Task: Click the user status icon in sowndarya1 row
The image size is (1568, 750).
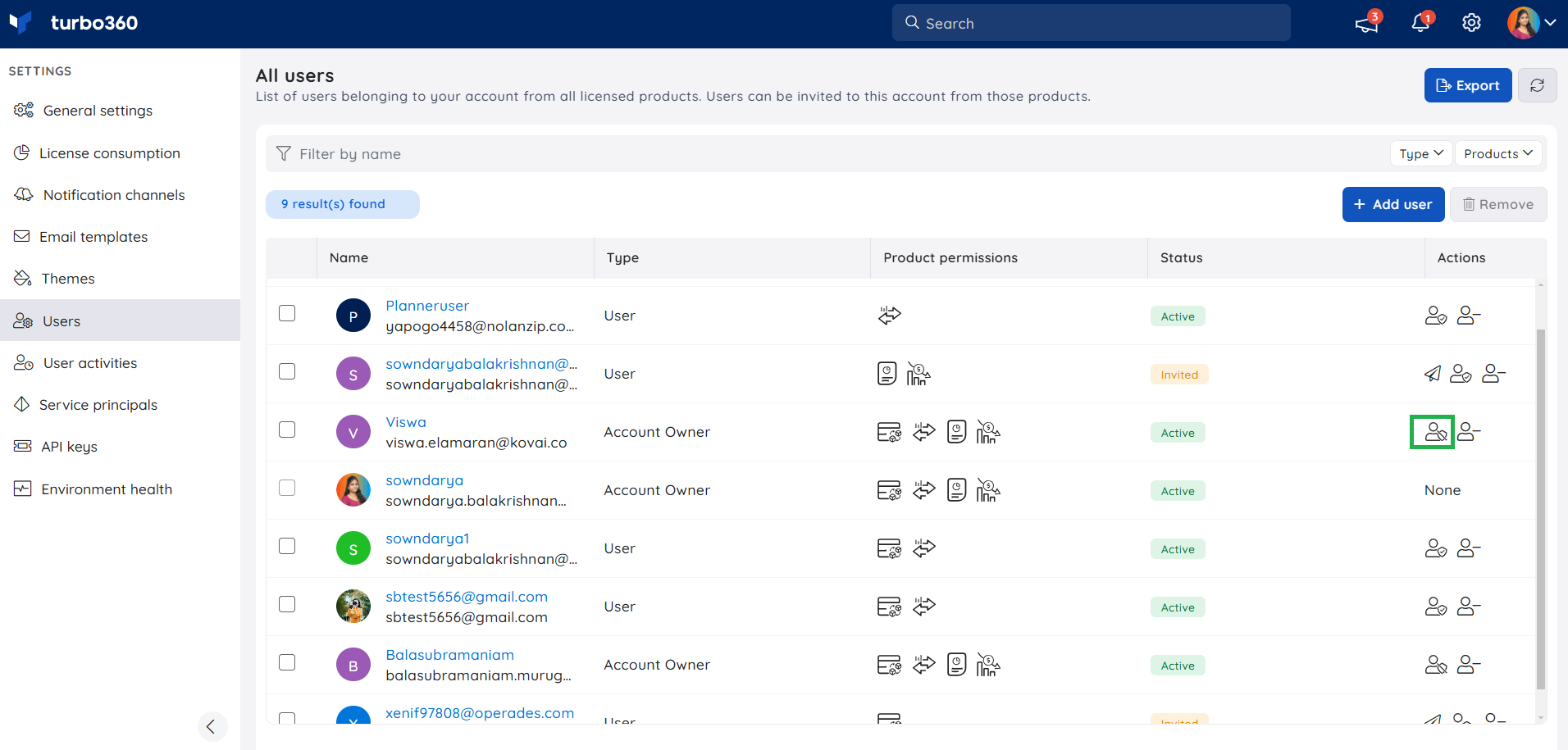Action: 1436,548
